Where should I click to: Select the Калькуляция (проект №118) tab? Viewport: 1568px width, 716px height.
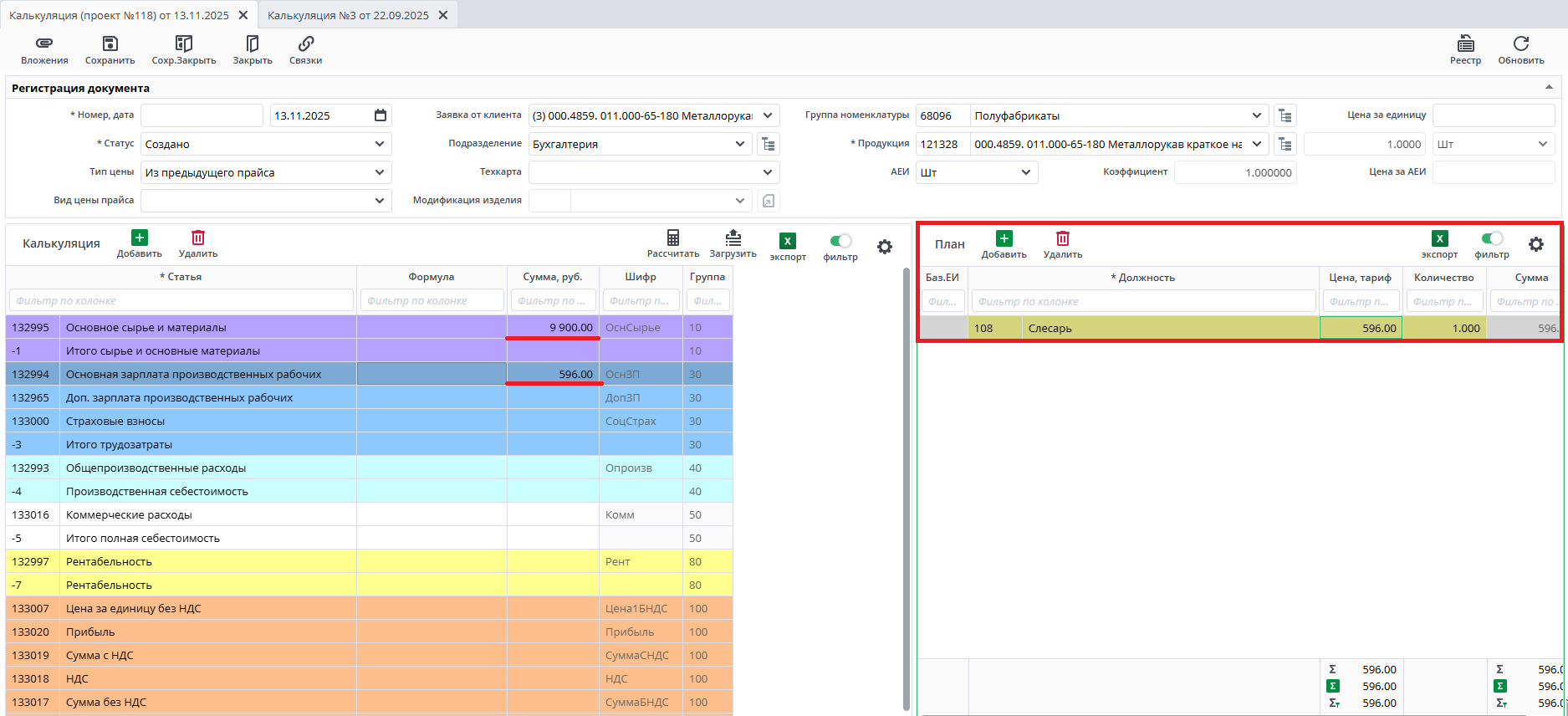119,15
